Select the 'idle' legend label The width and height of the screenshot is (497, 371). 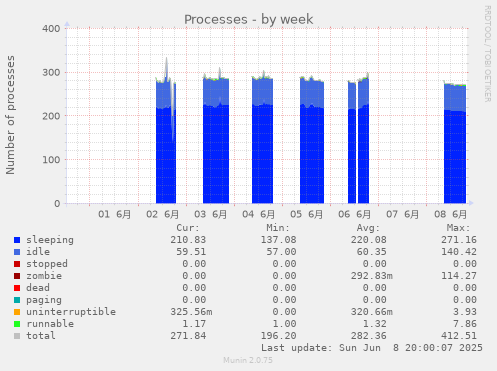(38, 252)
